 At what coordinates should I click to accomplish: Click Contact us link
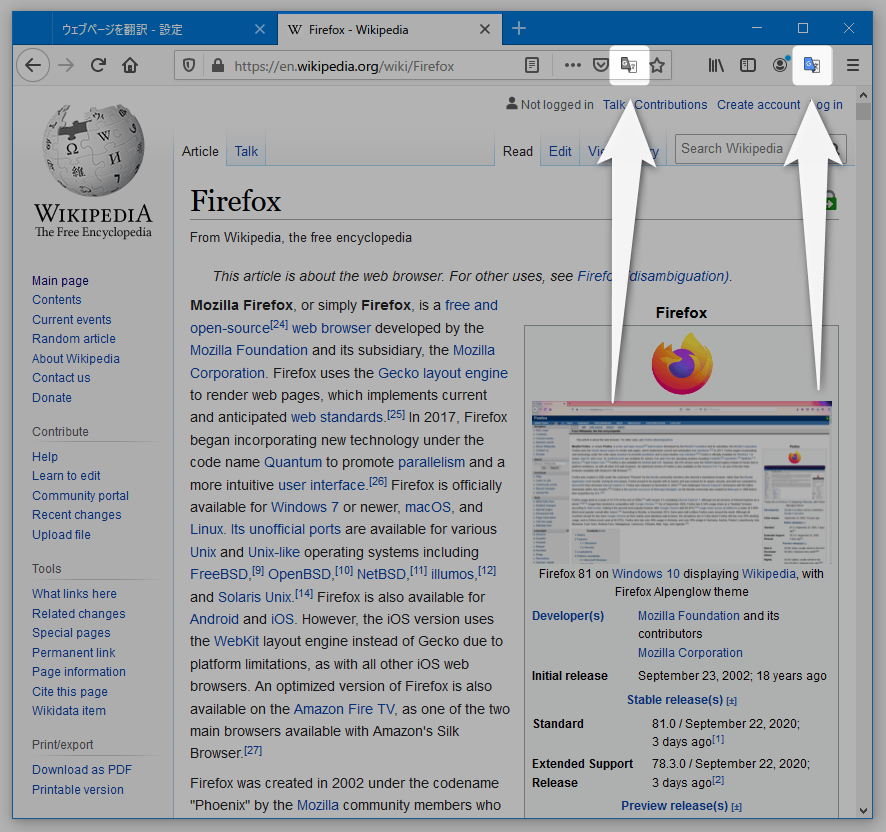click(61, 378)
